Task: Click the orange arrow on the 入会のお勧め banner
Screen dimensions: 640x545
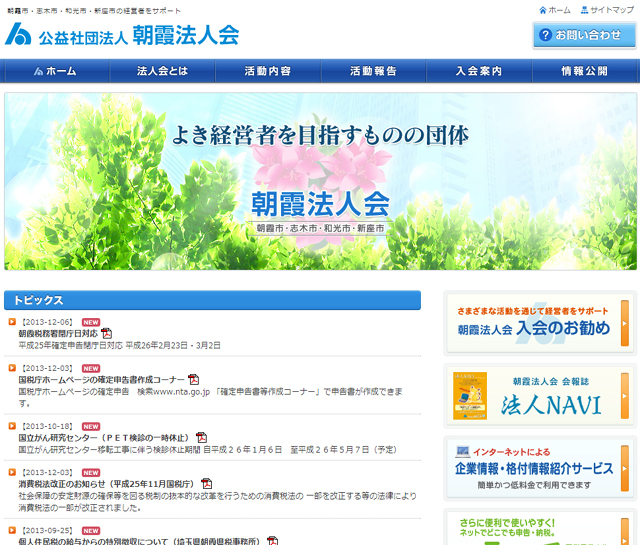Action: pos(625,322)
